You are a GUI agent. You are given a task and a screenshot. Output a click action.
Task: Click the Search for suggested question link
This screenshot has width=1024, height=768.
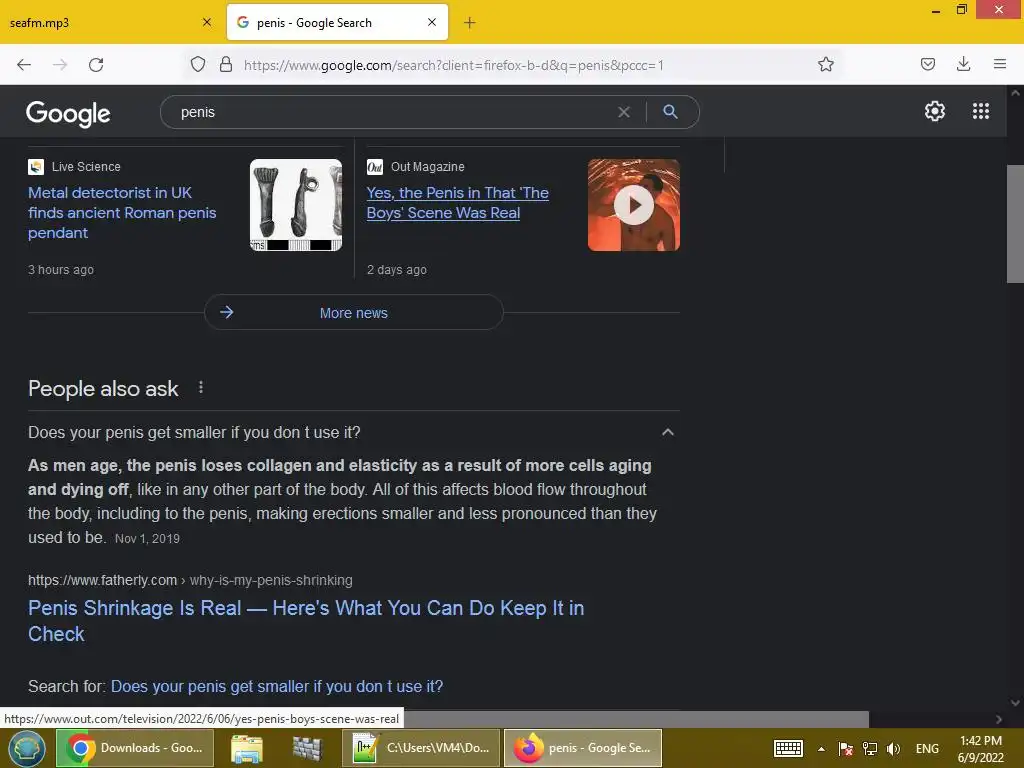tap(277, 686)
